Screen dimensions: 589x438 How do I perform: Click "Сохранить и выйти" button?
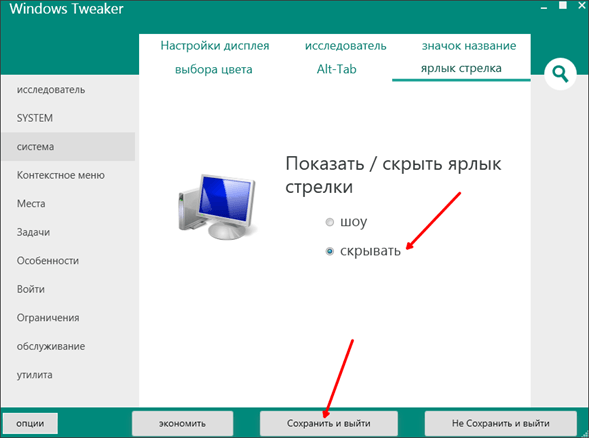click(329, 423)
